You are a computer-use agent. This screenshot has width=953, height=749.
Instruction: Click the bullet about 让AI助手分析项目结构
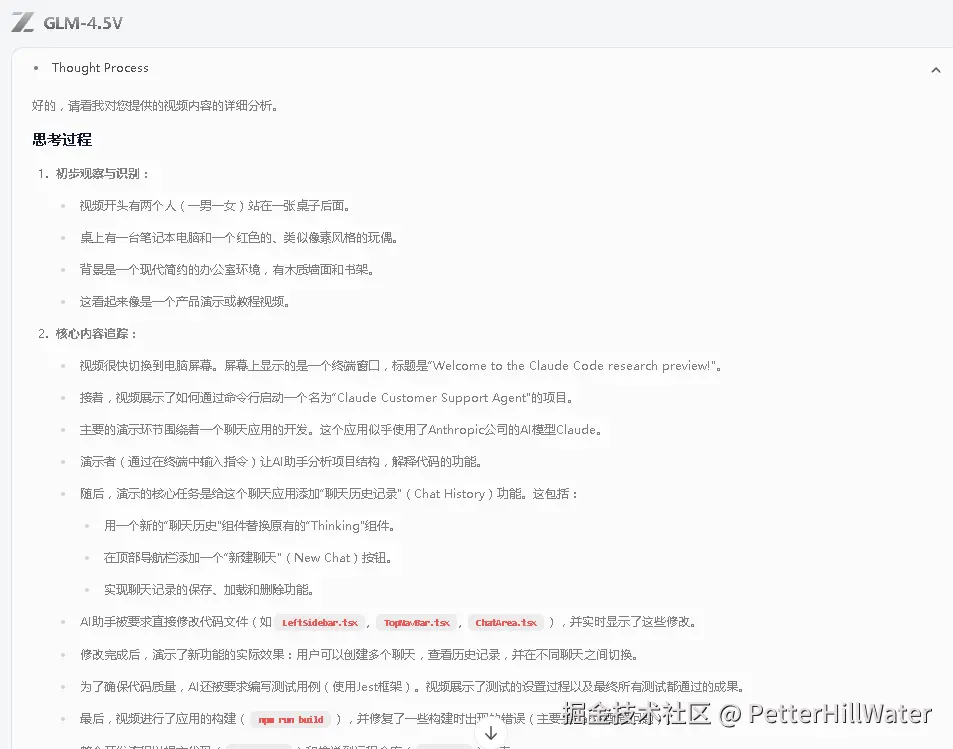pos(281,462)
